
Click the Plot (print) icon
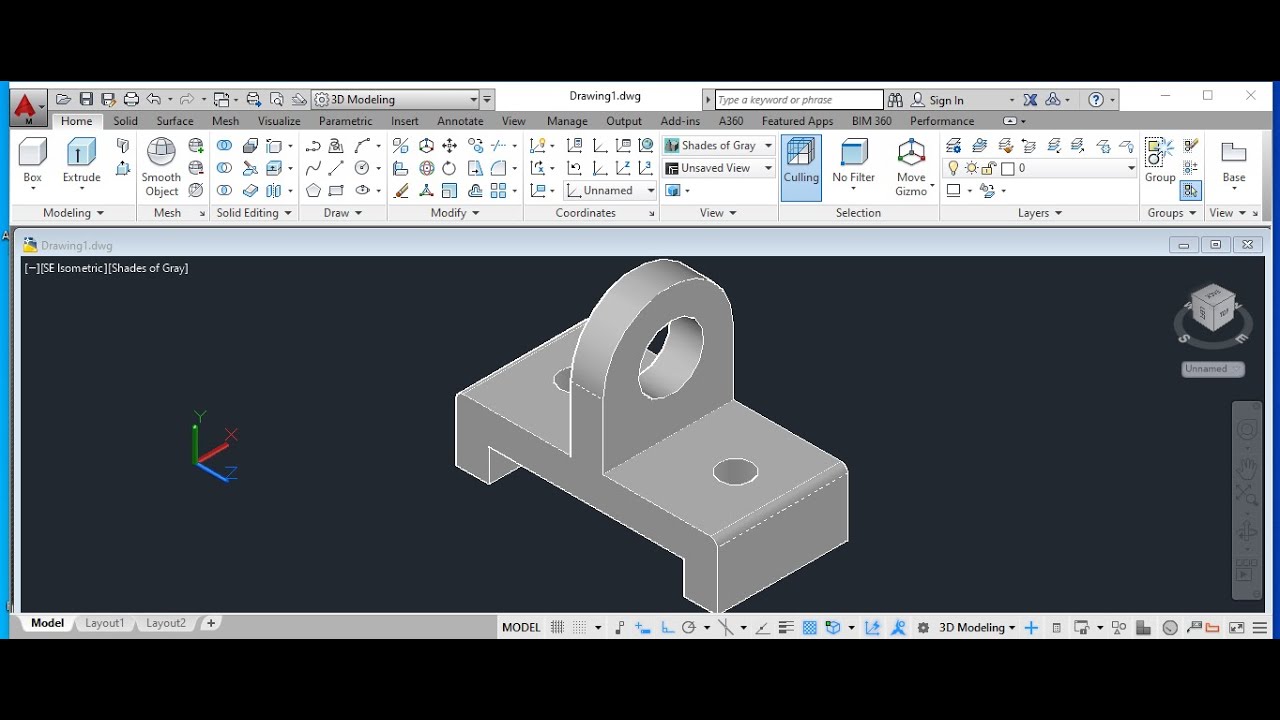(x=131, y=99)
